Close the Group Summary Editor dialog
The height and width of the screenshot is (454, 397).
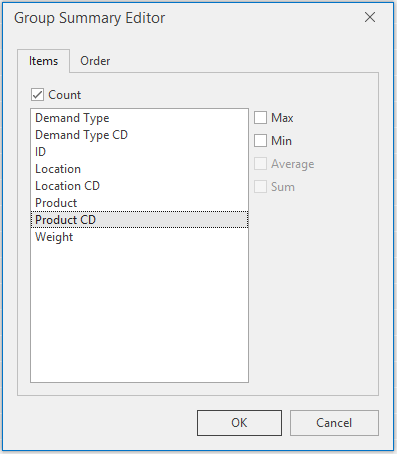(370, 17)
